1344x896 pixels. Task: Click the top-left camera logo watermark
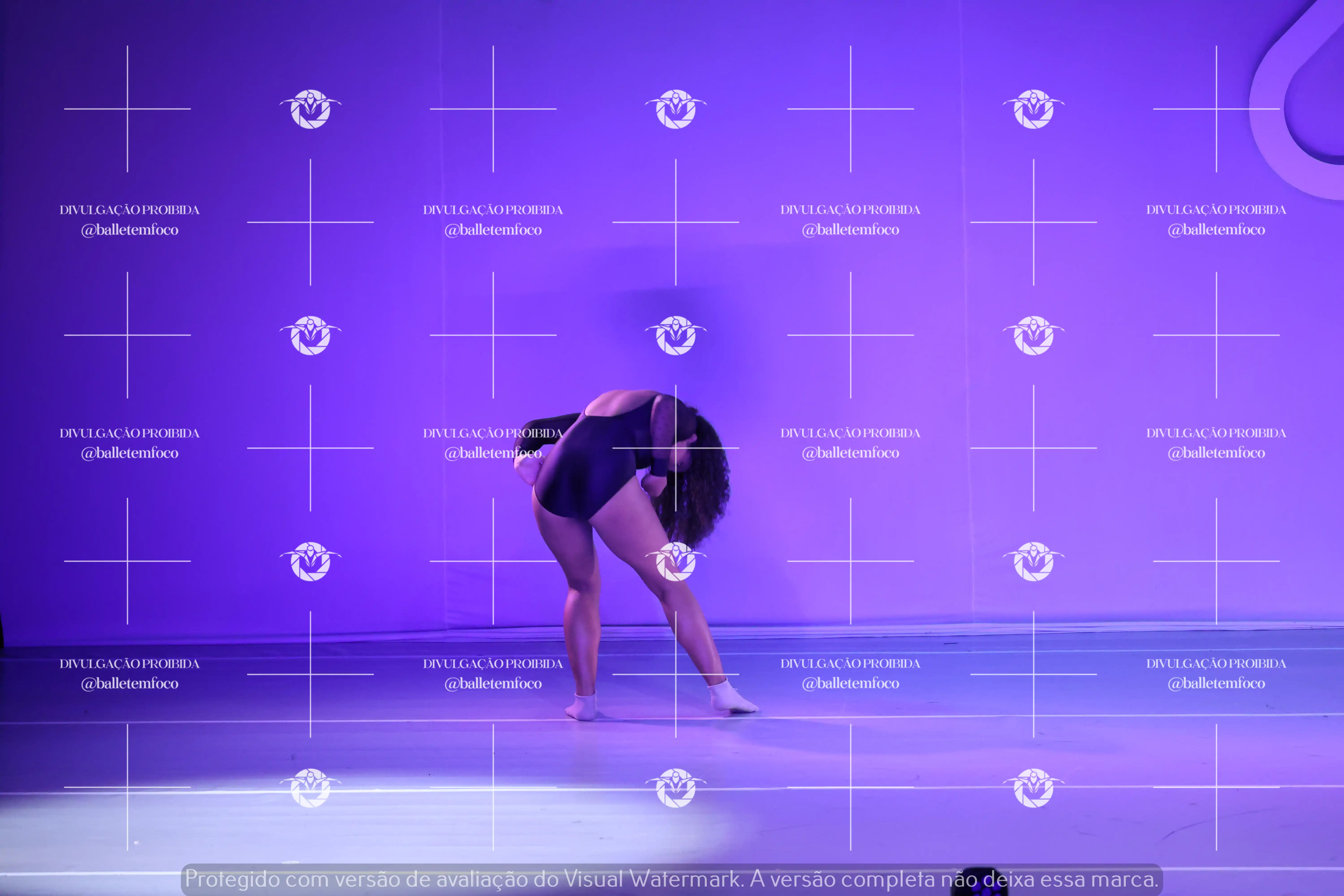(310, 109)
